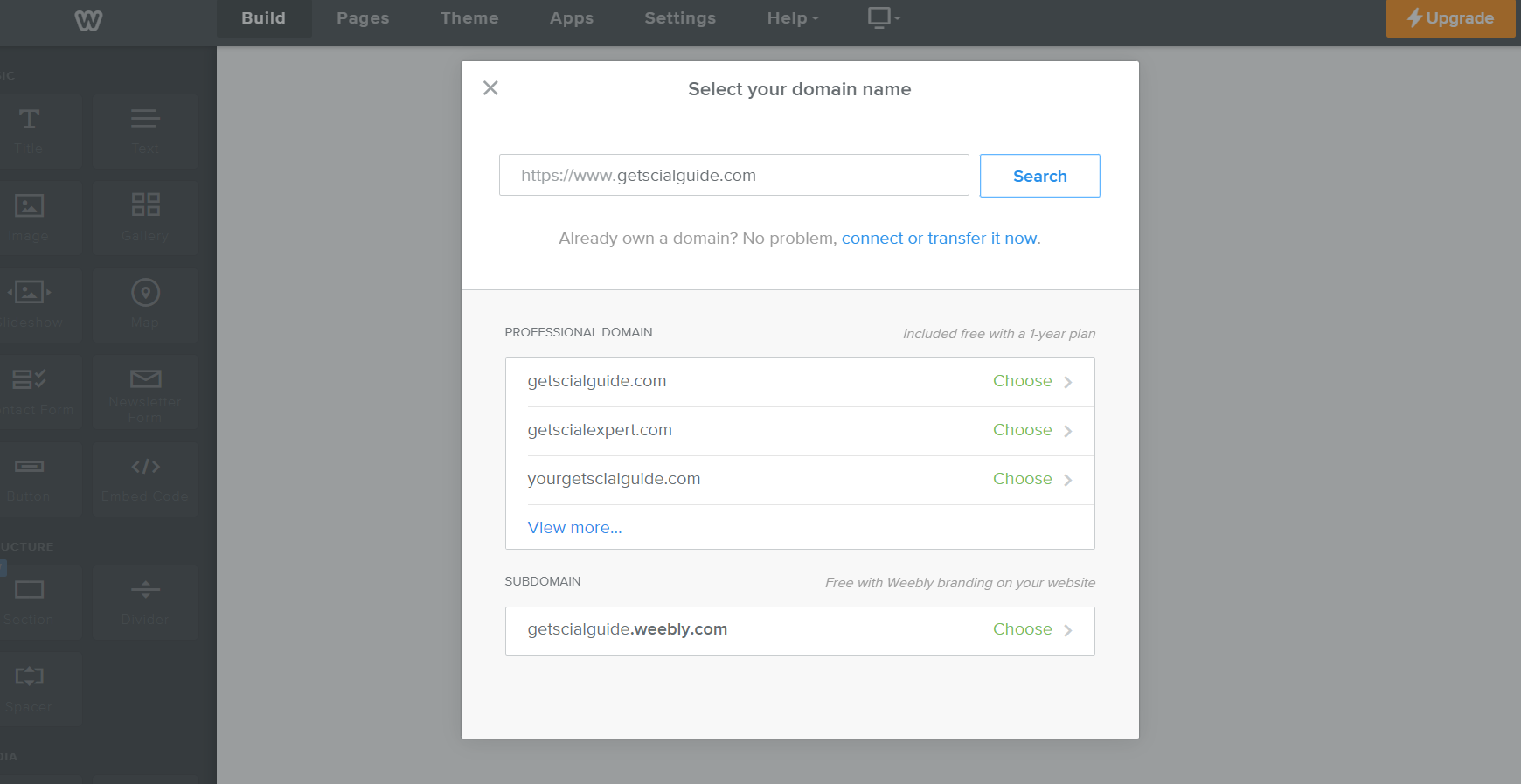This screenshot has width=1521, height=784.
Task: Click the domain name input field
Action: (734, 175)
